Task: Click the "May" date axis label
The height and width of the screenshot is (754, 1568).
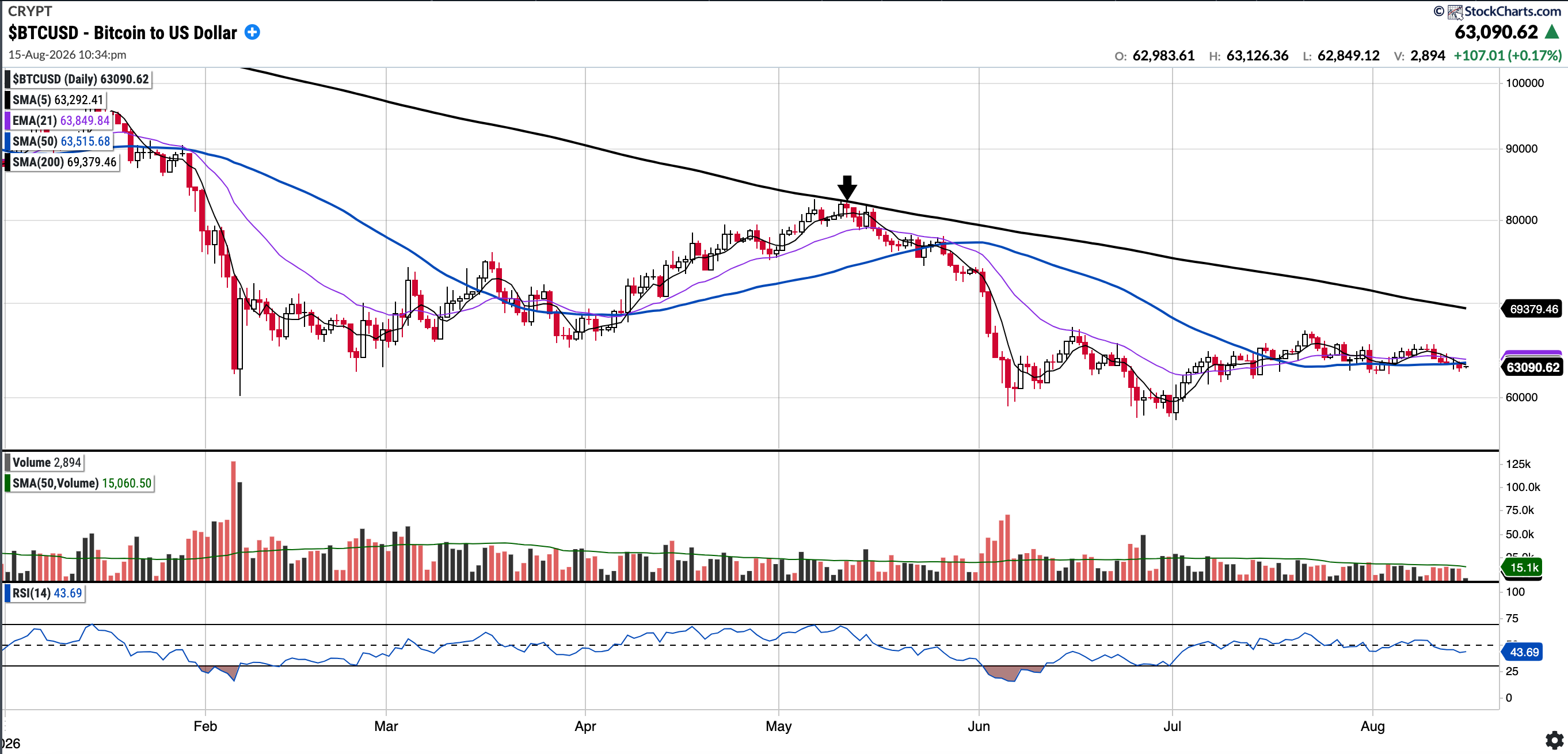Action: point(778,726)
